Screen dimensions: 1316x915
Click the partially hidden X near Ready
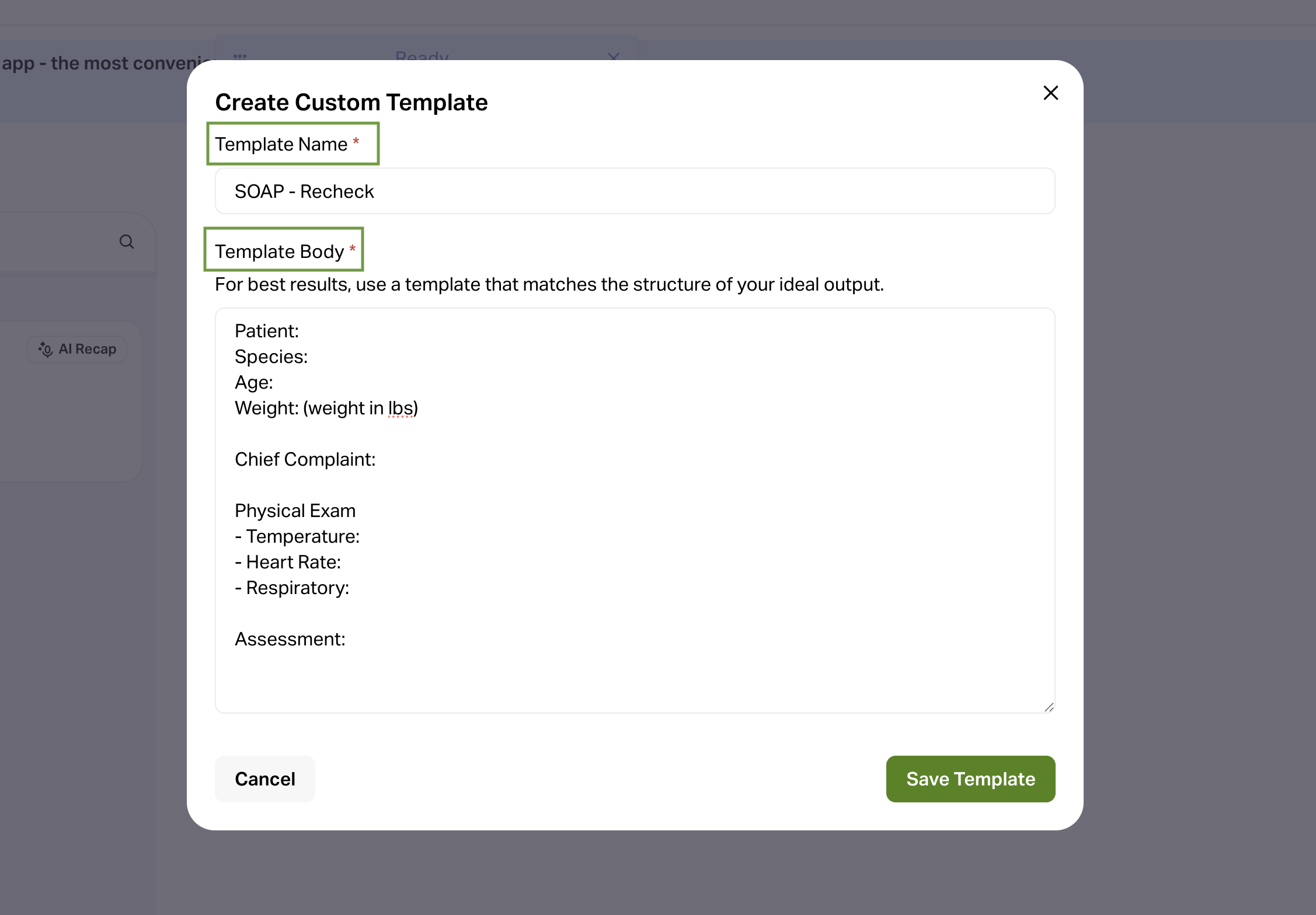click(613, 57)
